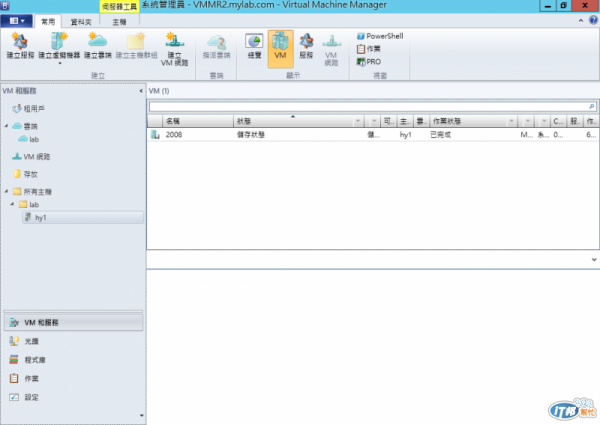Viewport: 600px width, 425px height.
Task: Click the 建立虛擬機器 (Create Virtual Machine) icon
Action: (59, 45)
